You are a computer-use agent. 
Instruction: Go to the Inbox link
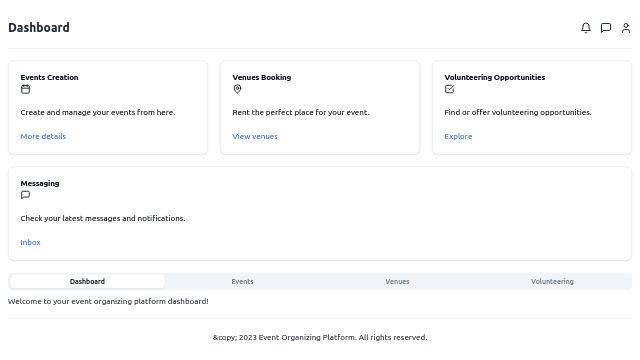30,242
